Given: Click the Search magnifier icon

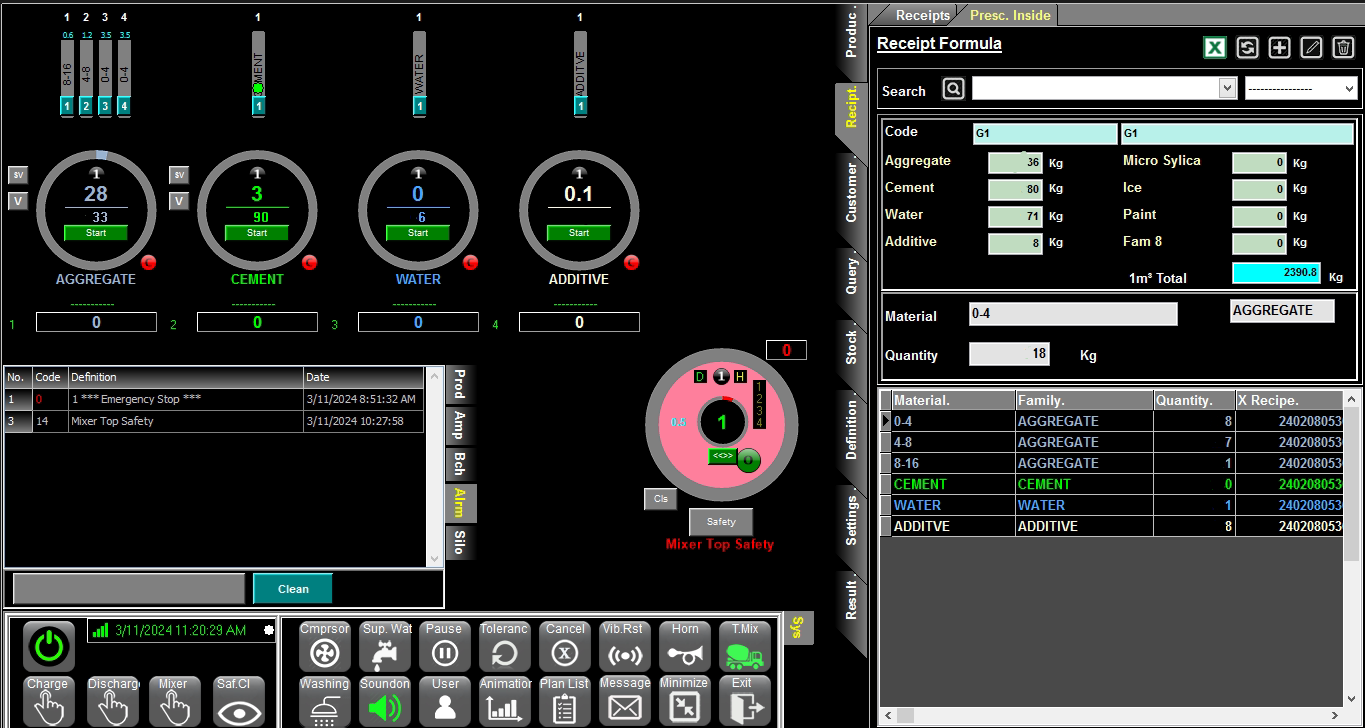Looking at the screenshot, I should pos(954,89).
